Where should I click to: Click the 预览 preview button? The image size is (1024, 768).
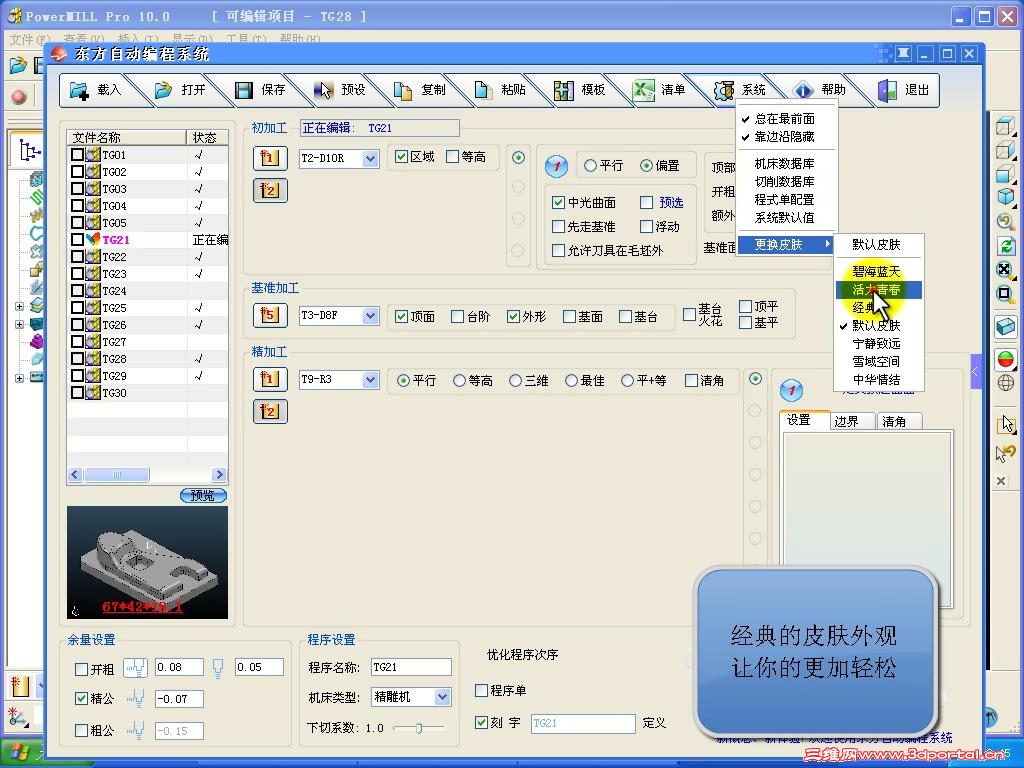(203, 496)
